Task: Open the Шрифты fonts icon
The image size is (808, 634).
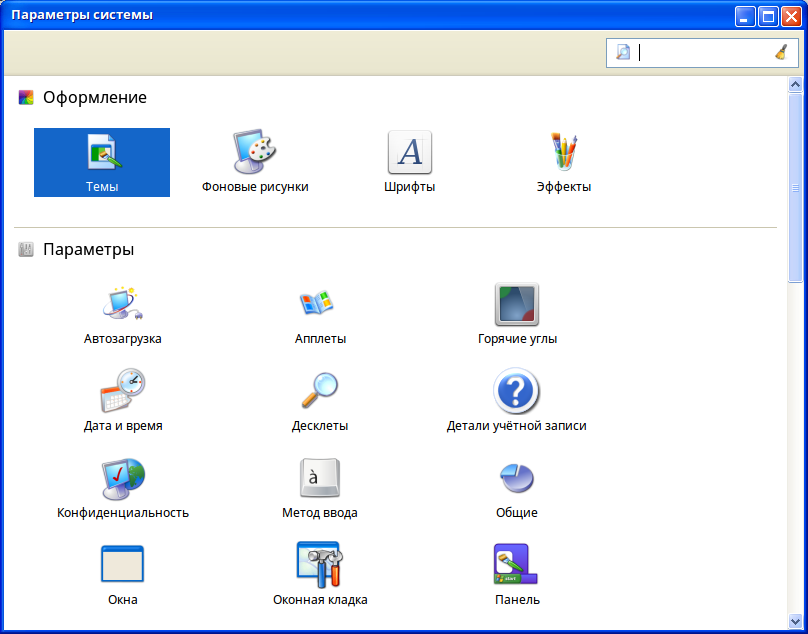Action: 410,162
